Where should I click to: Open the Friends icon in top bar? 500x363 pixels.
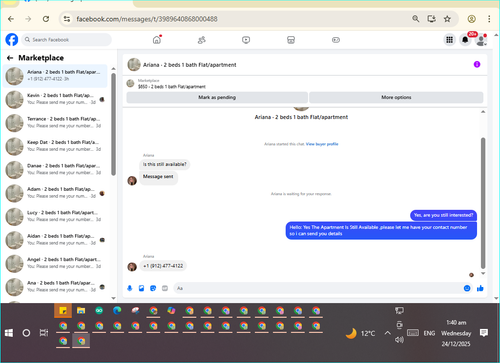click(202, 40)
